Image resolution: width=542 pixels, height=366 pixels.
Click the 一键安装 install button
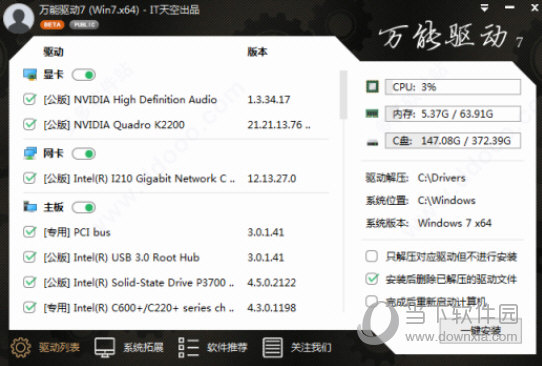coord(480,330)
